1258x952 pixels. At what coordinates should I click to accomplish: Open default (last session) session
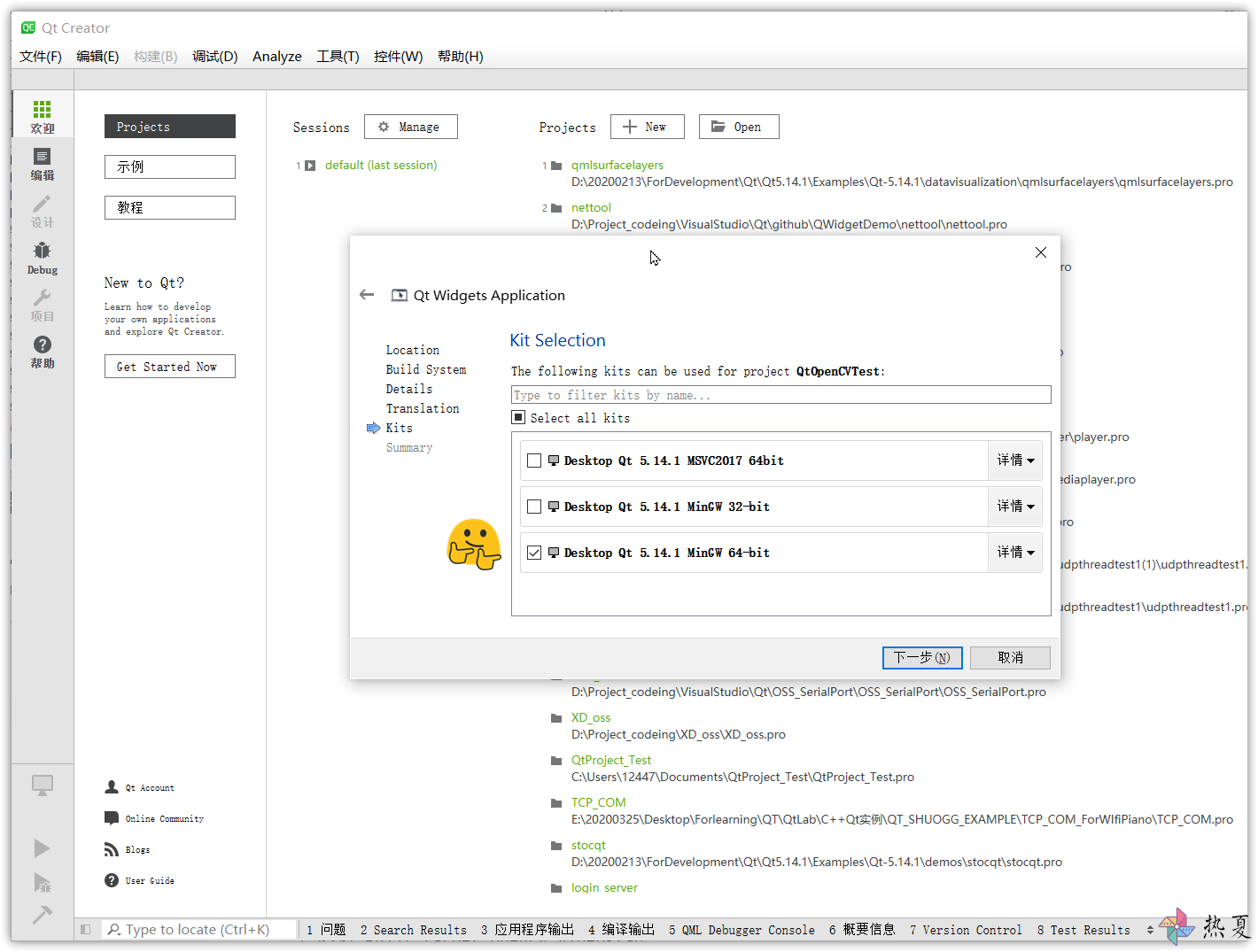click(381, 165)
